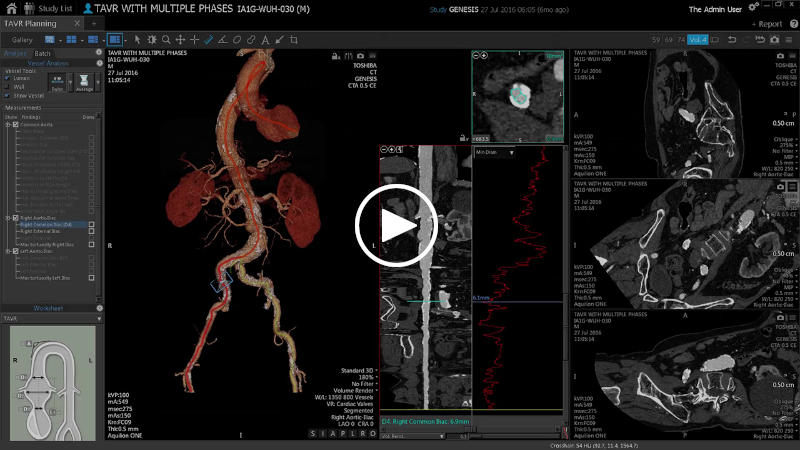Open the Min Diam graph dropdown
Image resolution: width=800 pixels, height=450 pixels.
click(x=511, y=153)
